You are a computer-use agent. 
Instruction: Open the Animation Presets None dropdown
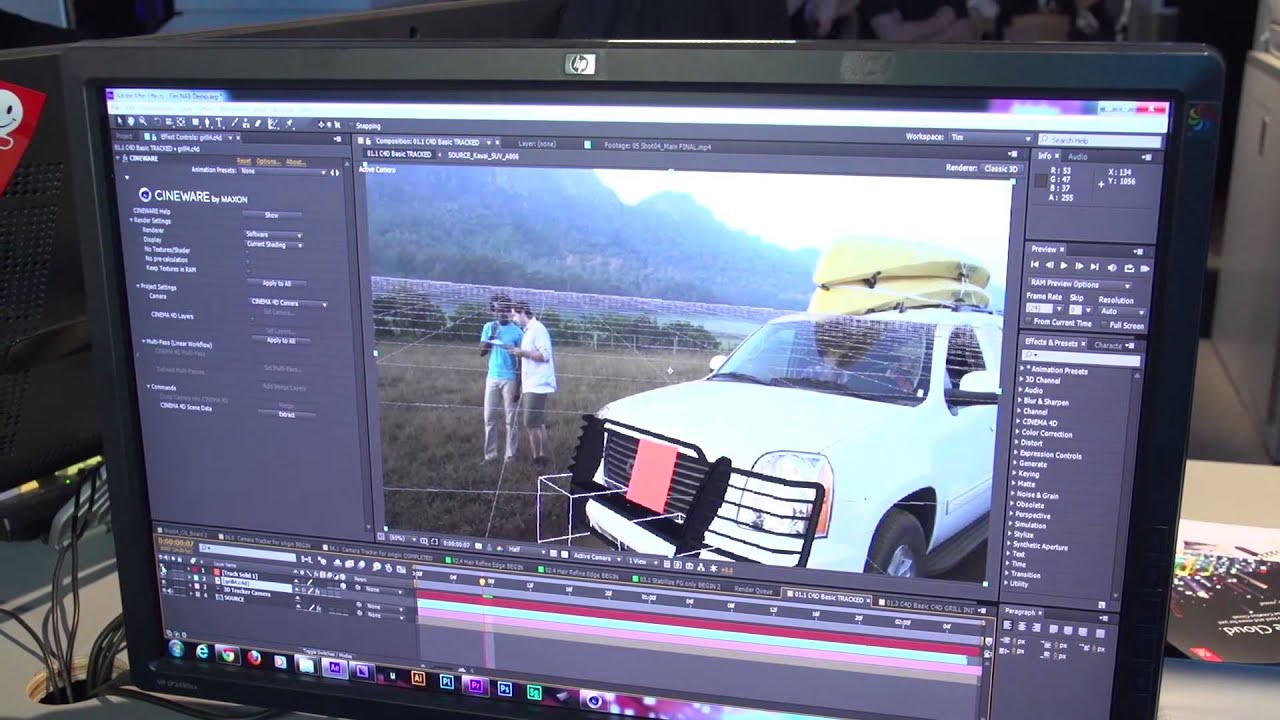pyautogui.click(x=283, y=171)
